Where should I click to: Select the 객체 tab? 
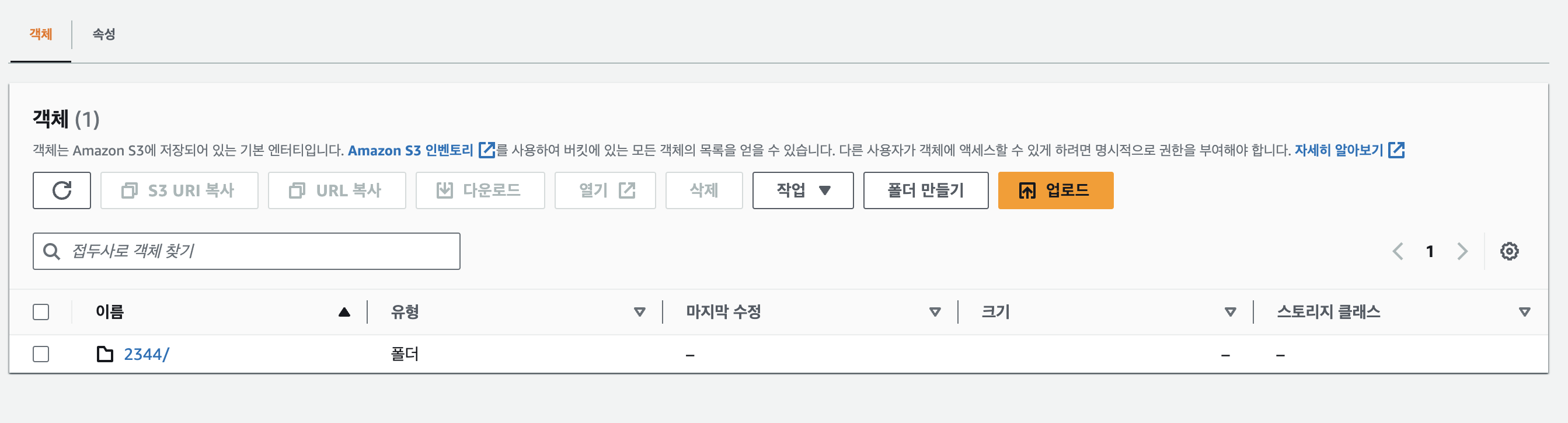click(41, 34)
